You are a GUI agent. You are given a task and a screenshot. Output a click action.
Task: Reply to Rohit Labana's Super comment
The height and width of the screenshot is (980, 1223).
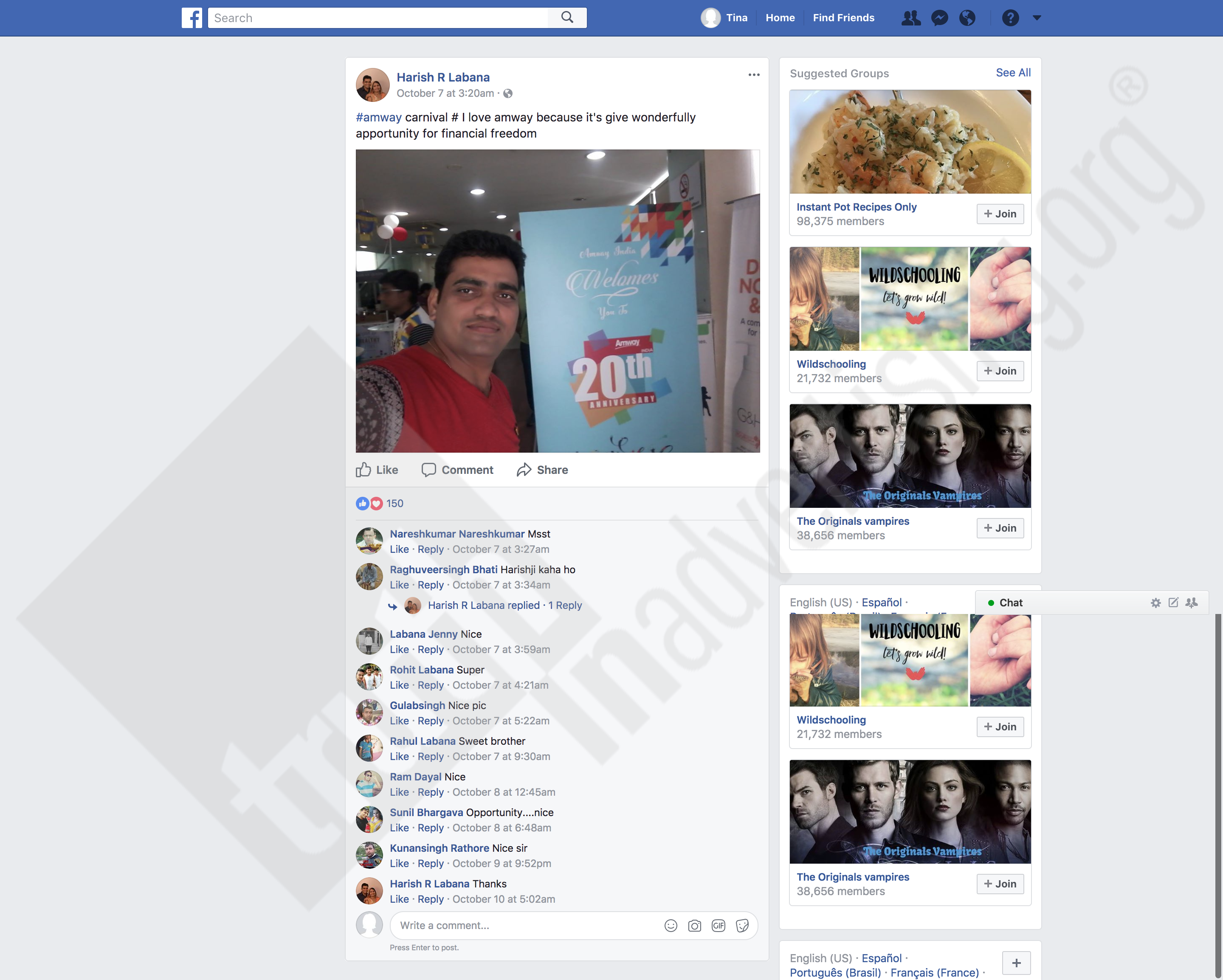(x=431, y=685)
